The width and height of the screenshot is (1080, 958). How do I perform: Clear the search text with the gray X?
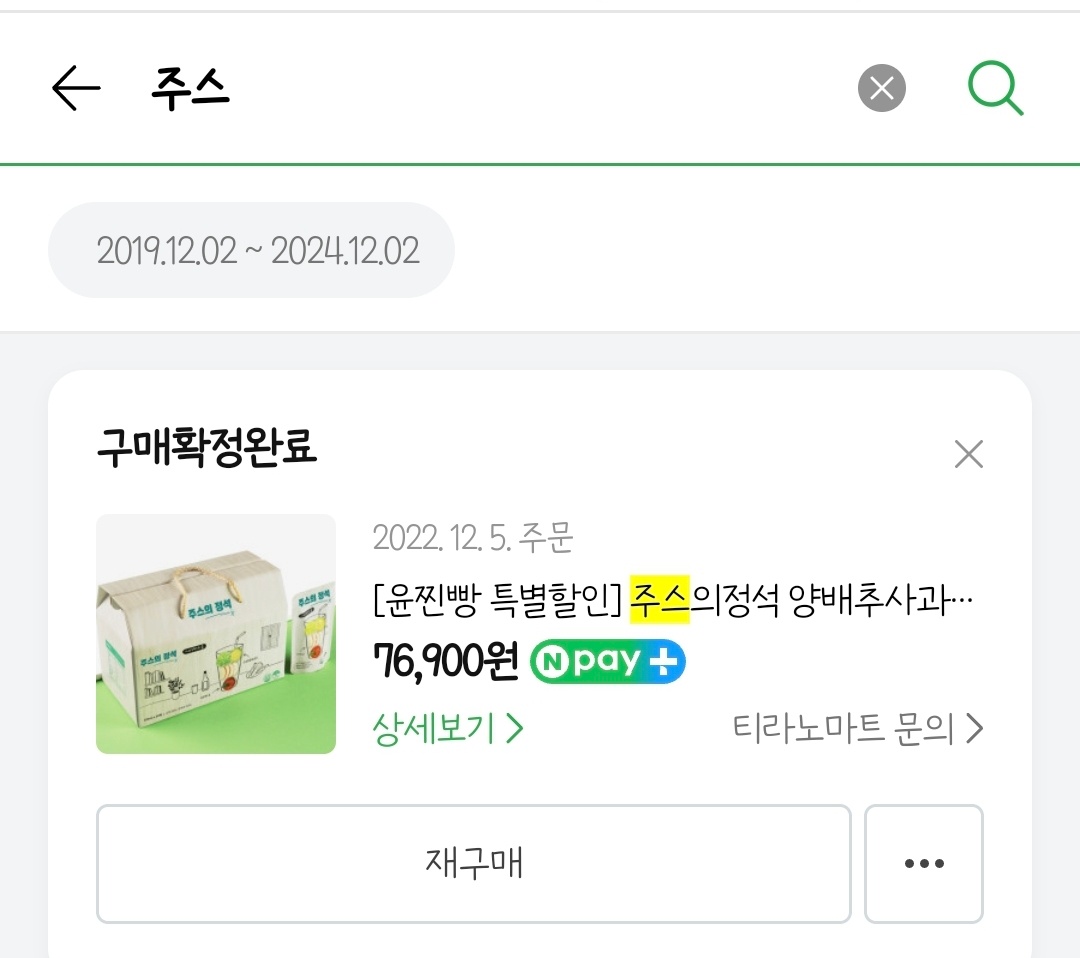pyautogui.click(x=881, y=89)
